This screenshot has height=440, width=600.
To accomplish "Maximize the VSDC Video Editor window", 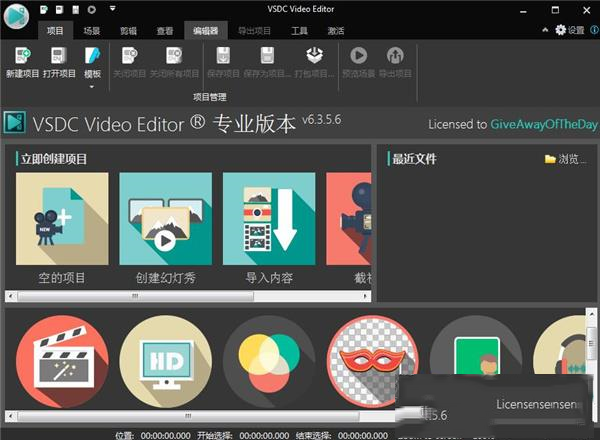I will coord(555,10).
